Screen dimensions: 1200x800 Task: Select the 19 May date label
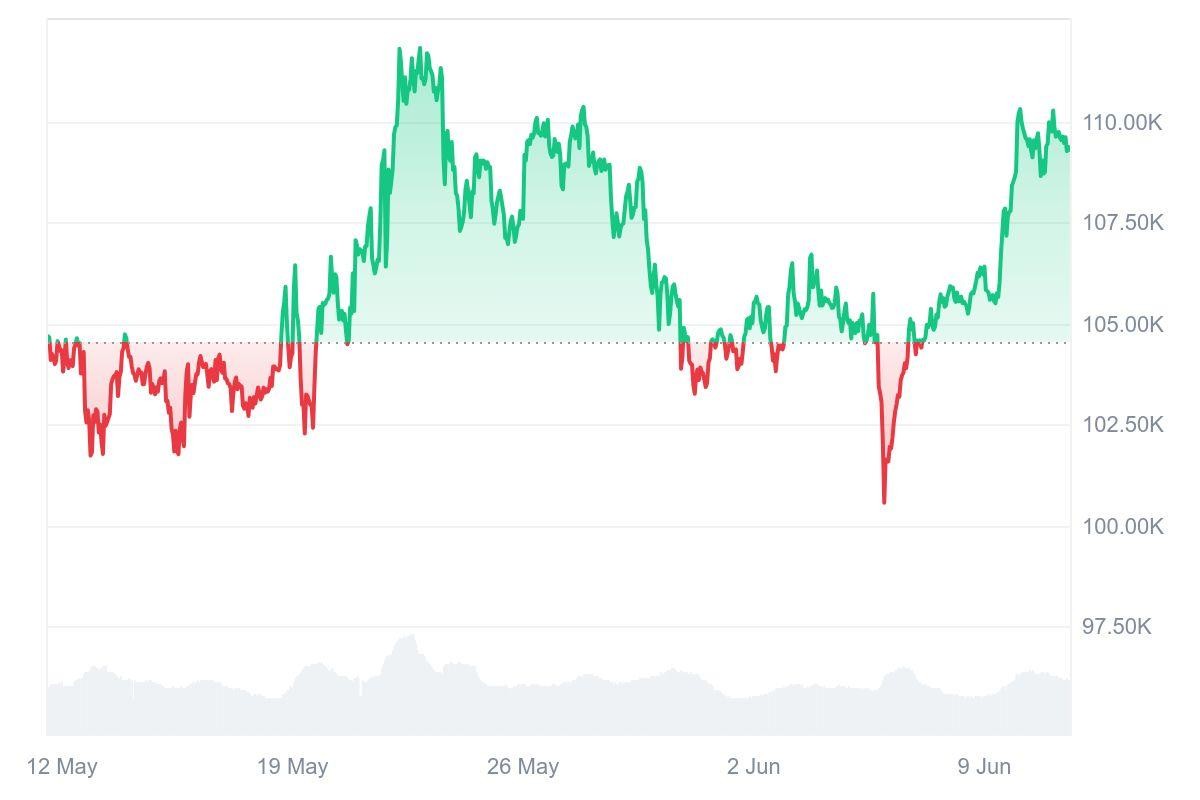(x=292, y=767)
